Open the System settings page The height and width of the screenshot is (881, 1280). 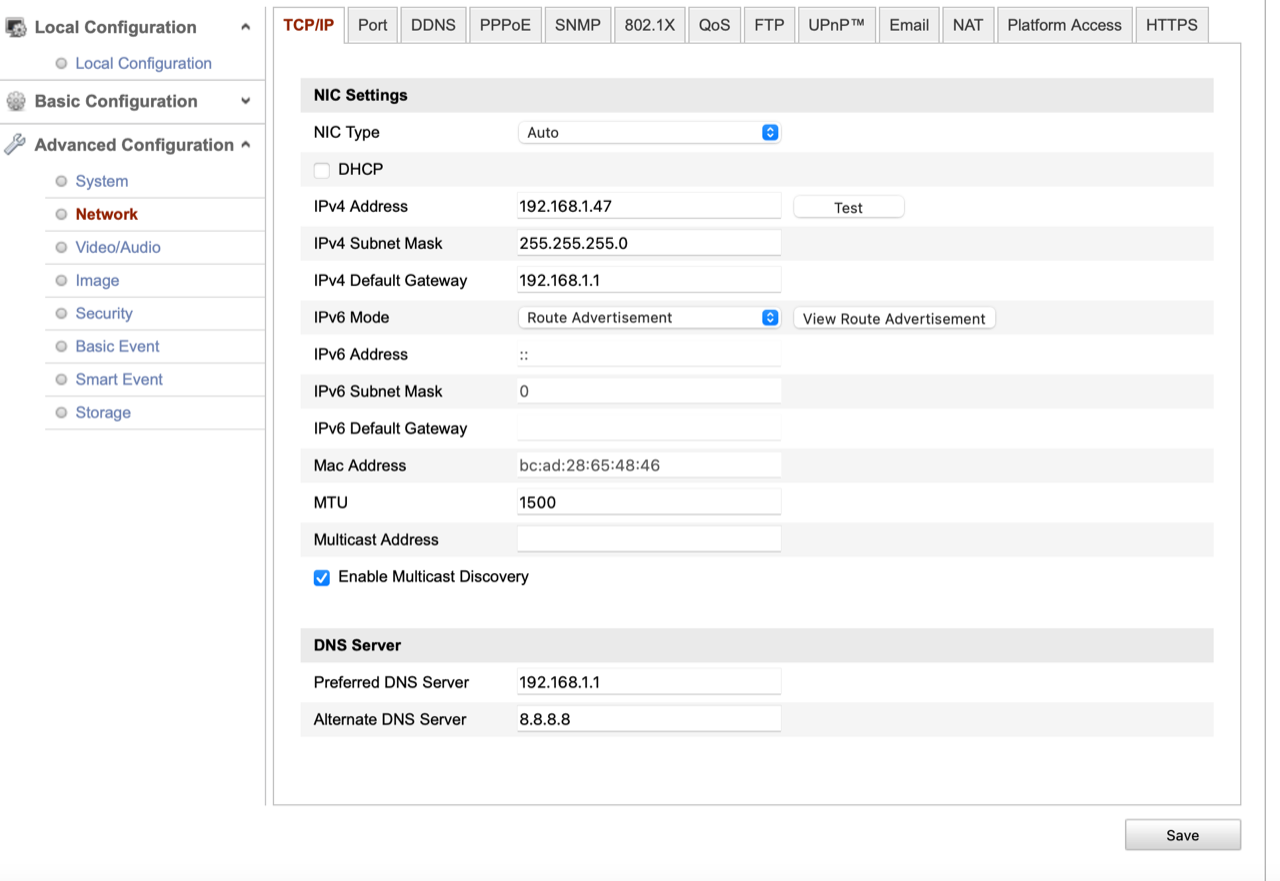pos(101,181)
